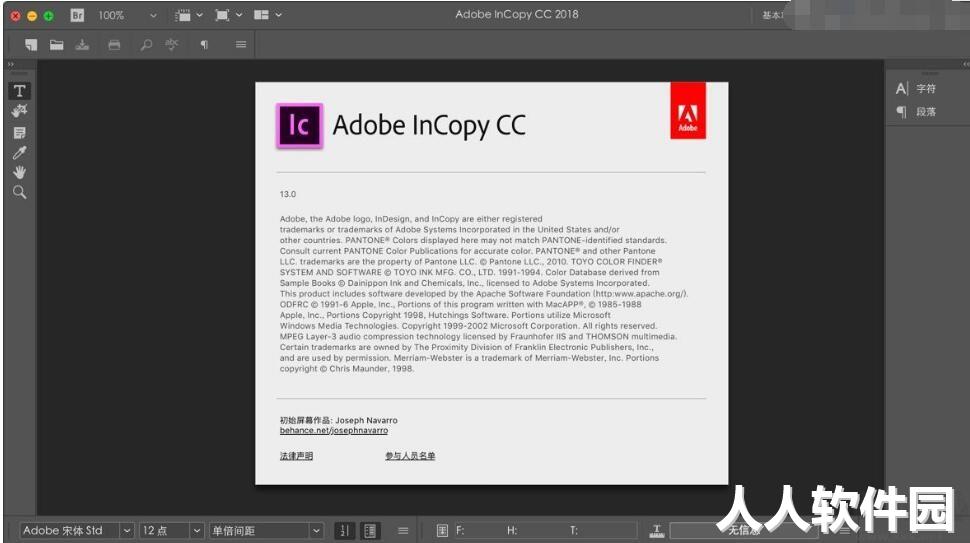Toggle the paragraph style column button
The height and width of the screenshot is (543, 970).
(x=370, y=531)
